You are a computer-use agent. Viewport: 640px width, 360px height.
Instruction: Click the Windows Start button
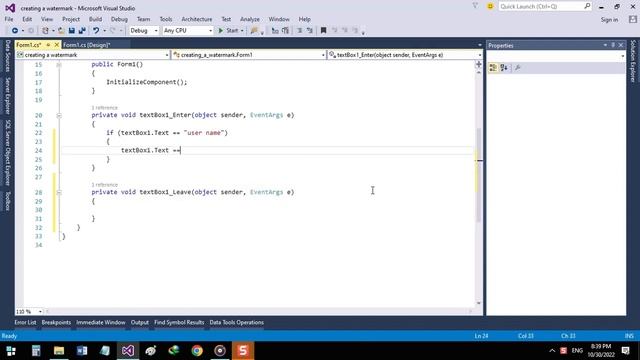[11, 351]
